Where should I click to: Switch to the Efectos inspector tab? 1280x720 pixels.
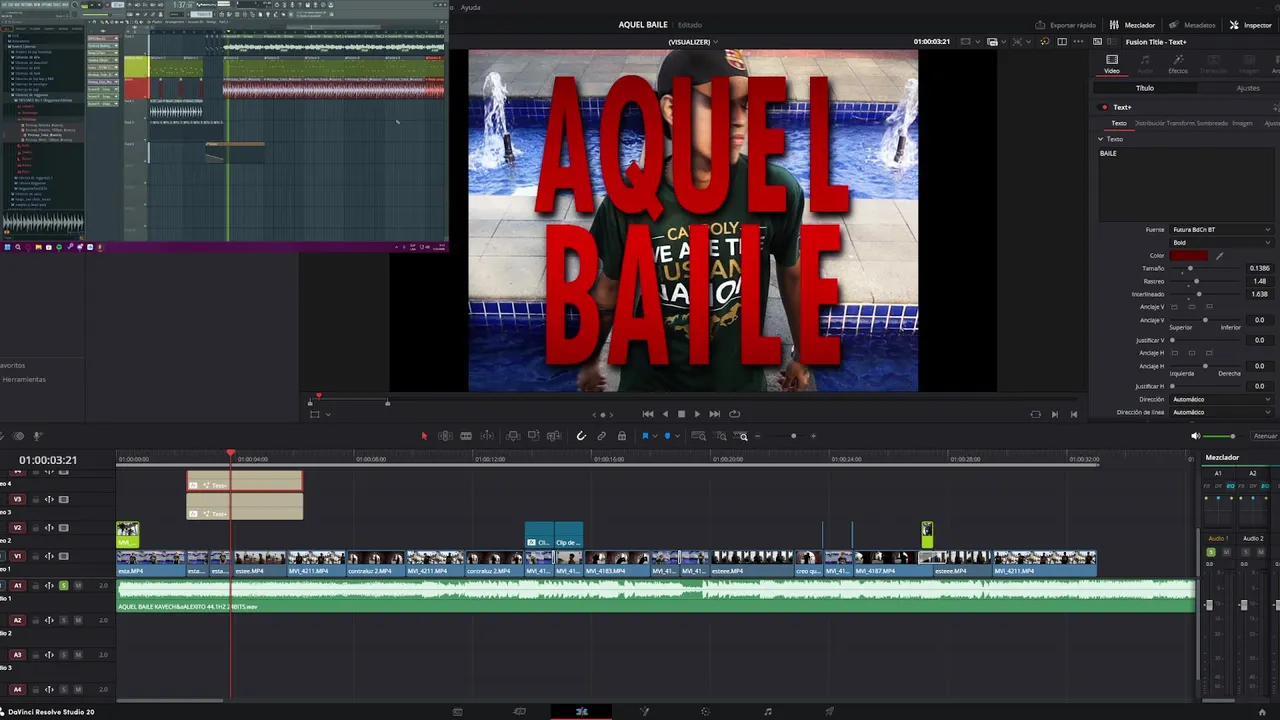(x=1178, y=64)
